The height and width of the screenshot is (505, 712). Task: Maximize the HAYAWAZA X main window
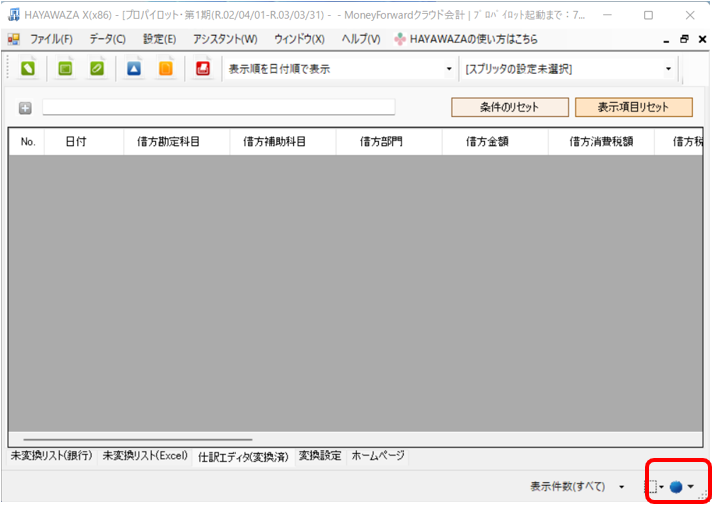pos(648,15)
